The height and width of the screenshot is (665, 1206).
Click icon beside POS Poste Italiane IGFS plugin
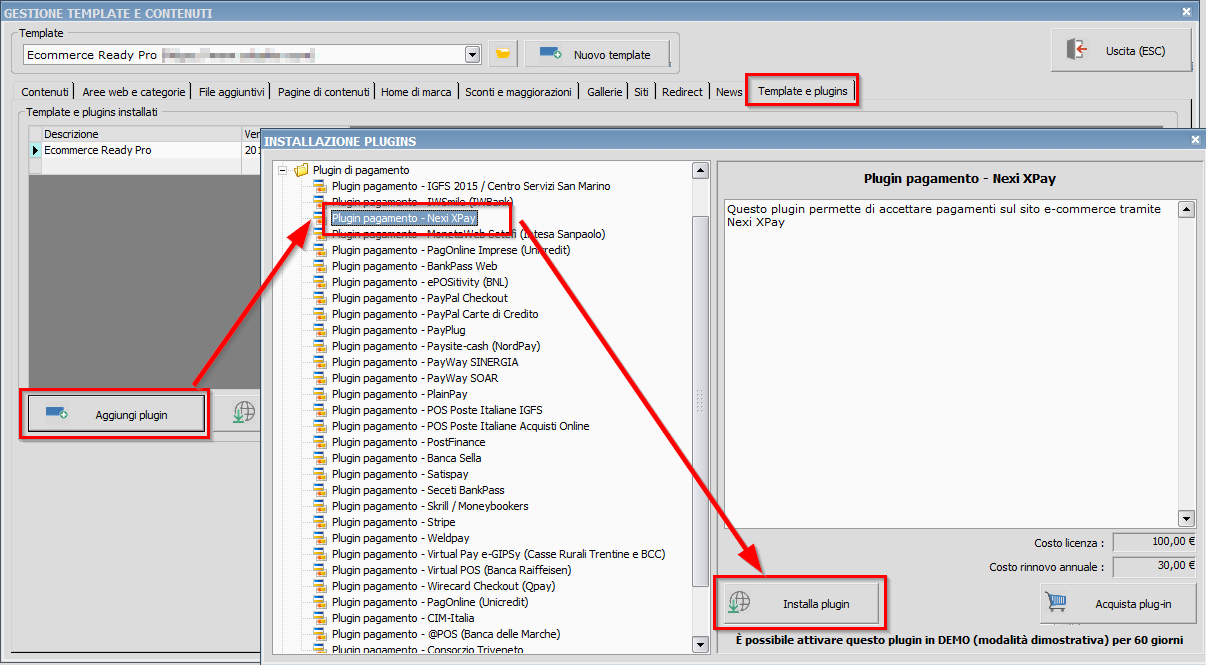tap(320, 410)
